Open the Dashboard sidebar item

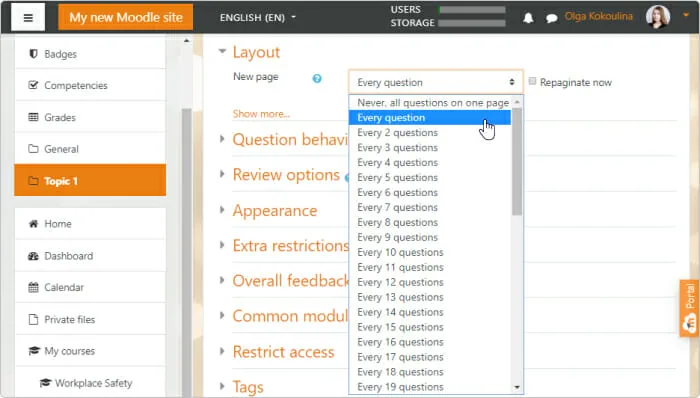click(x=90, y=256)
